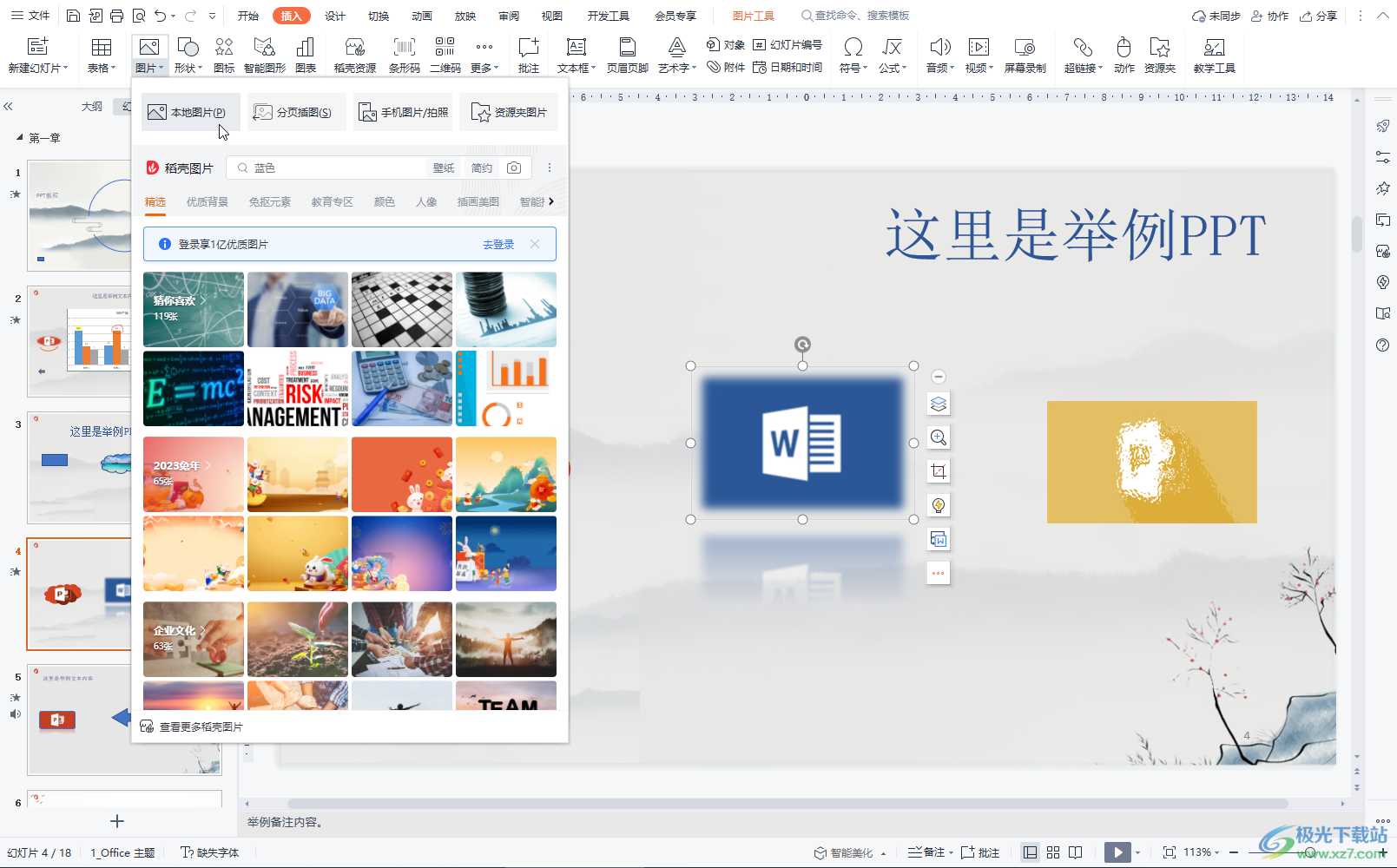Switch to 优质背景 tab
The width and height of the screenshot is (1397, 868).
click(x=208, y=202)
